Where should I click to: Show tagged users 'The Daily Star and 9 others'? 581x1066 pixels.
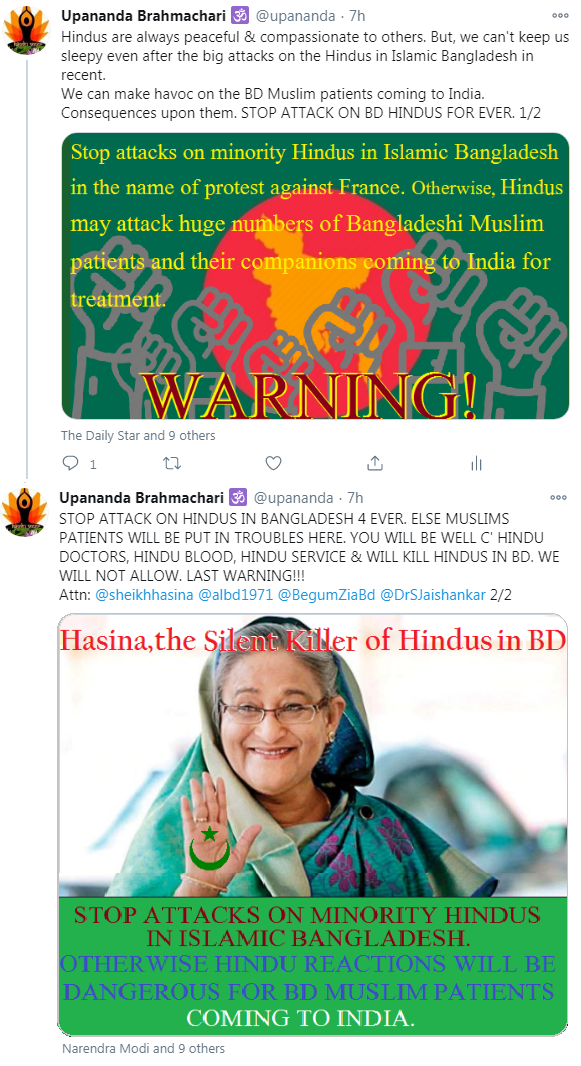[x=138, y=436]
